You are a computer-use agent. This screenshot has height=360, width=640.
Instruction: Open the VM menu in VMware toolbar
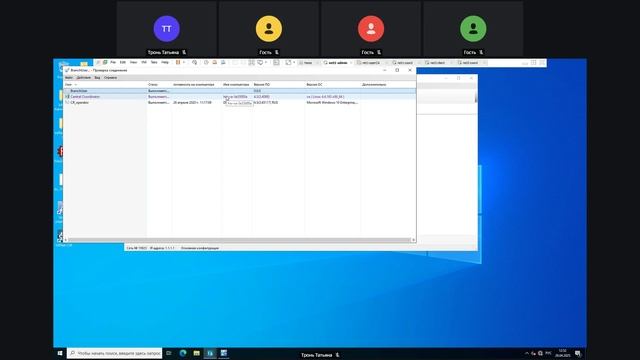coord(144,62)
